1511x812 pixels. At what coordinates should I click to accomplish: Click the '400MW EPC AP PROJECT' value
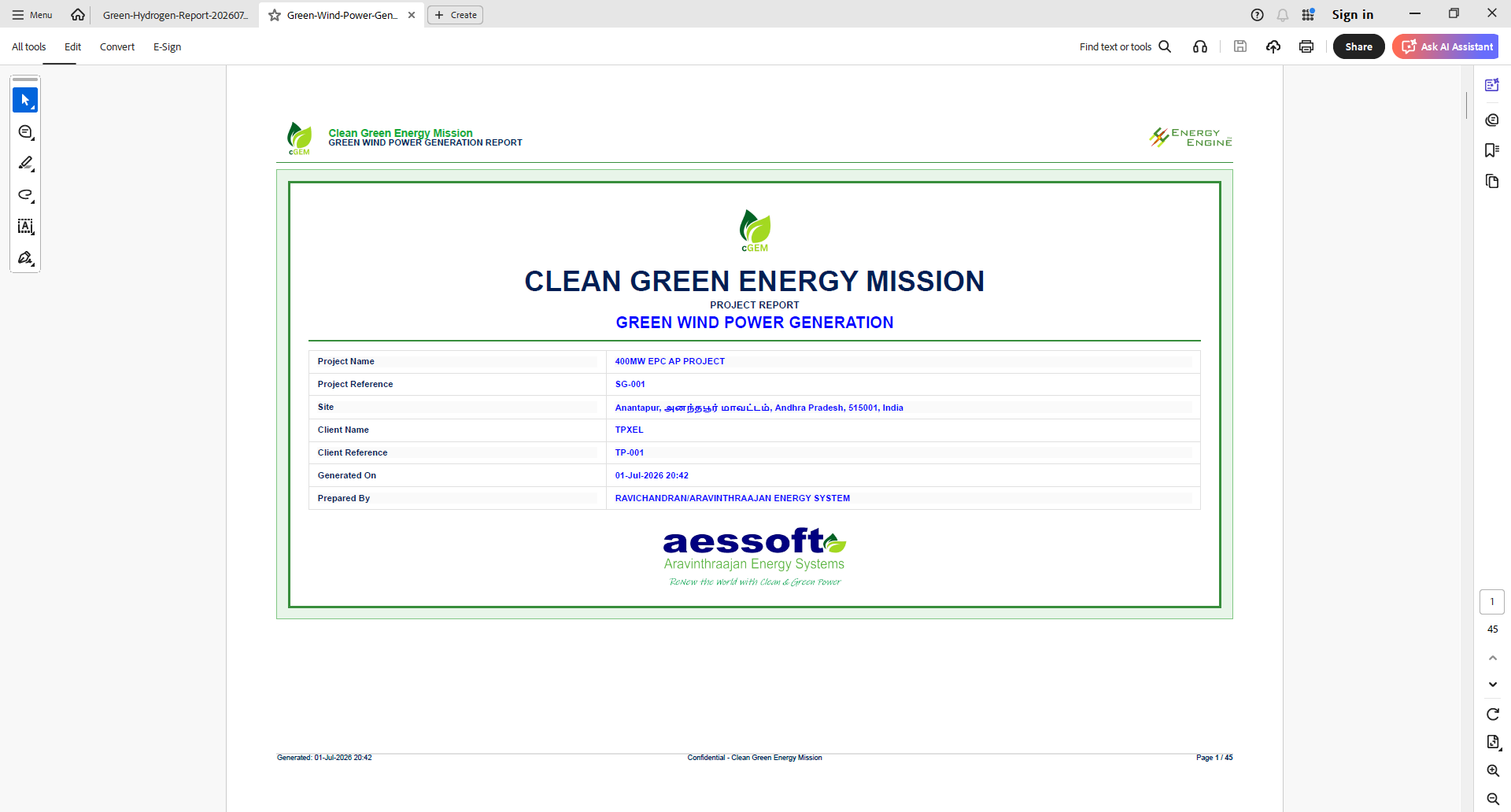tap(670, 362)
